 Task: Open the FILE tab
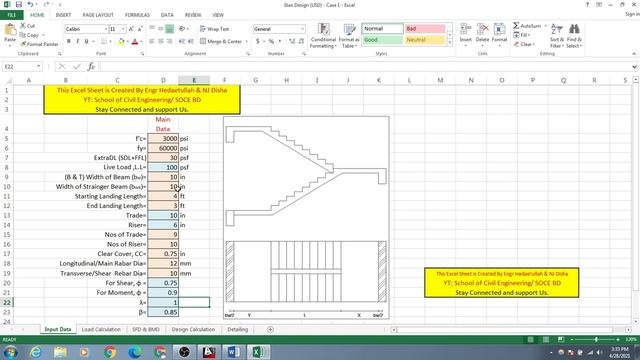(12, 15)
